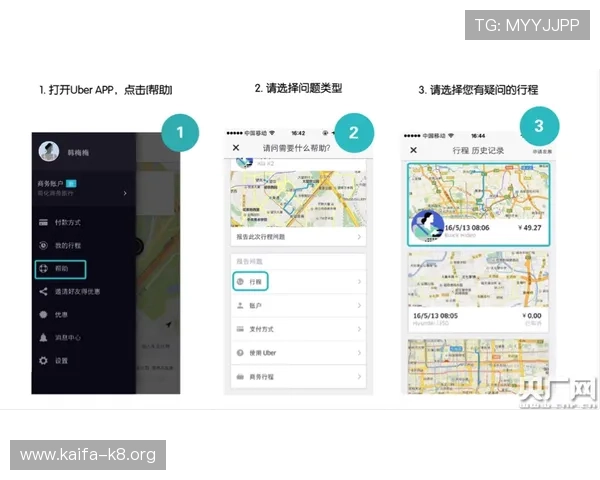Open 商务账户 business account row

tap(83, 188)
